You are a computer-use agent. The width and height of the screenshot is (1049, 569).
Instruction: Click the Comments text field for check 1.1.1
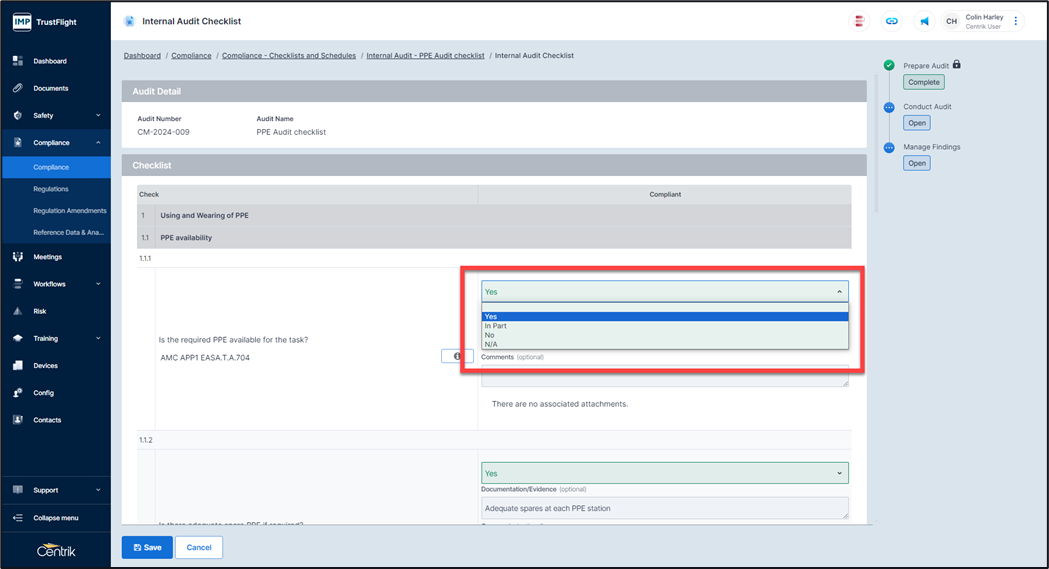coord(664,376)
